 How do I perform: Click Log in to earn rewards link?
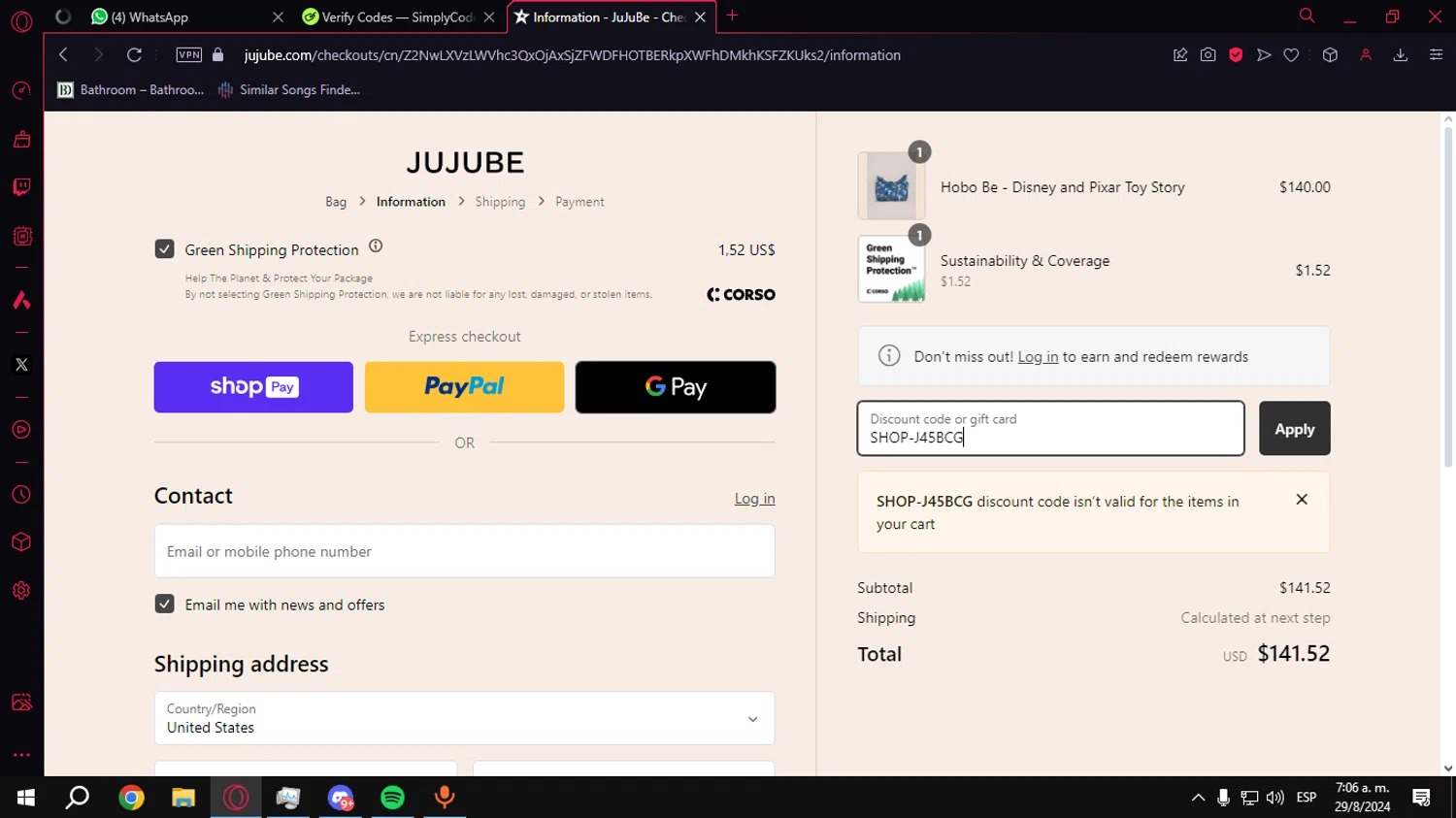1038,357
